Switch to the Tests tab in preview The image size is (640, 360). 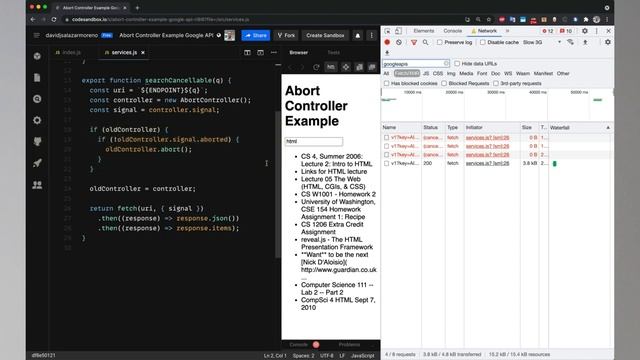333,53
